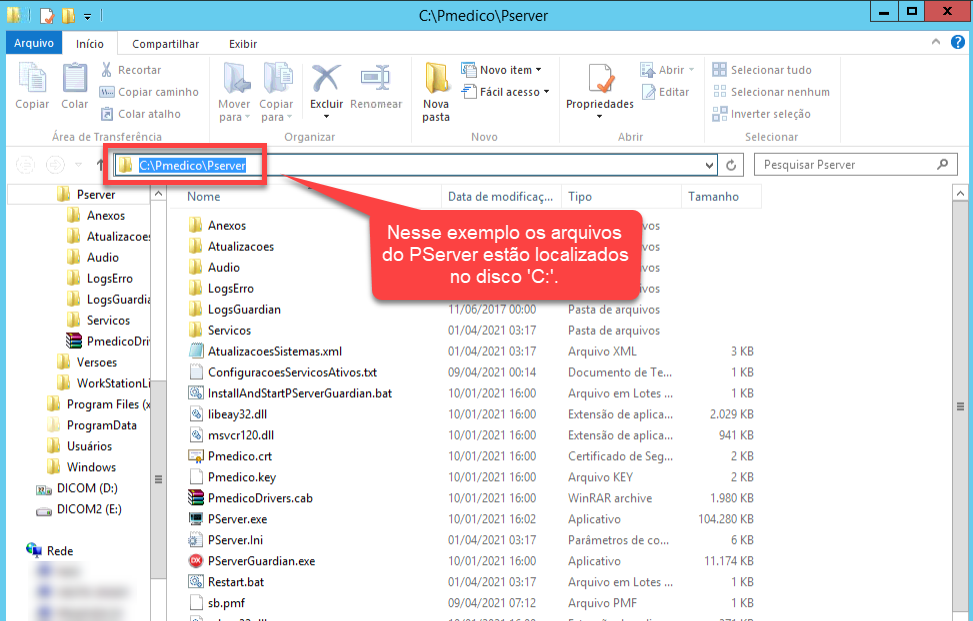Image resolution: width=973 pixels, height=621 pixels.
Task: Click Selecionar tudo button
Action: click(x=762, y=70)
